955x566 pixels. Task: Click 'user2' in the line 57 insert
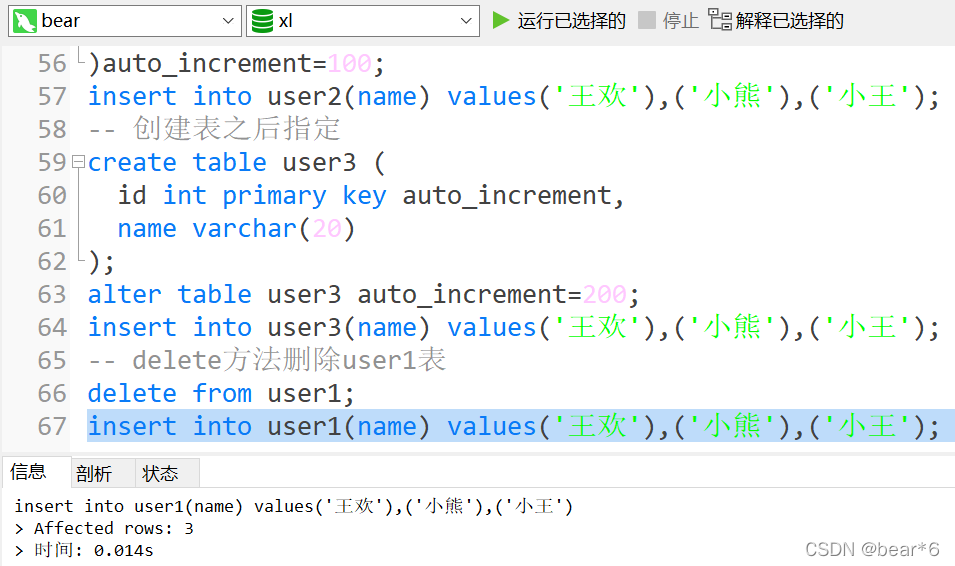point(305,96)
